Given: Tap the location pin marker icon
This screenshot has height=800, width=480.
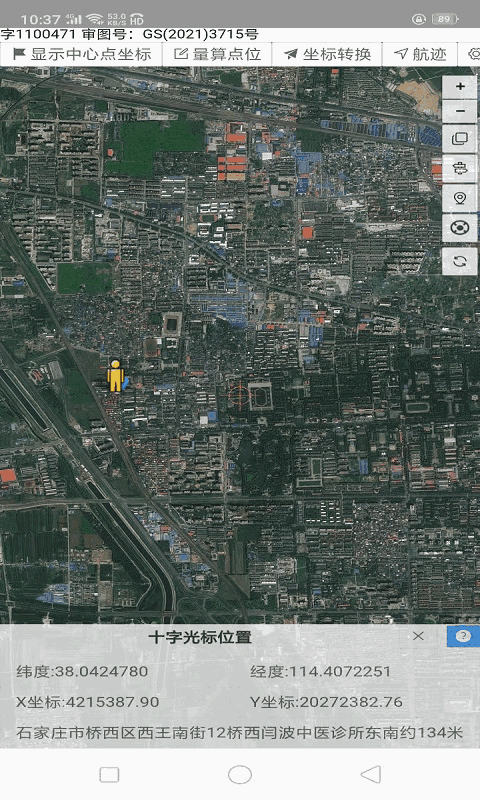Looking at the screenshot, I should [460, 197].
